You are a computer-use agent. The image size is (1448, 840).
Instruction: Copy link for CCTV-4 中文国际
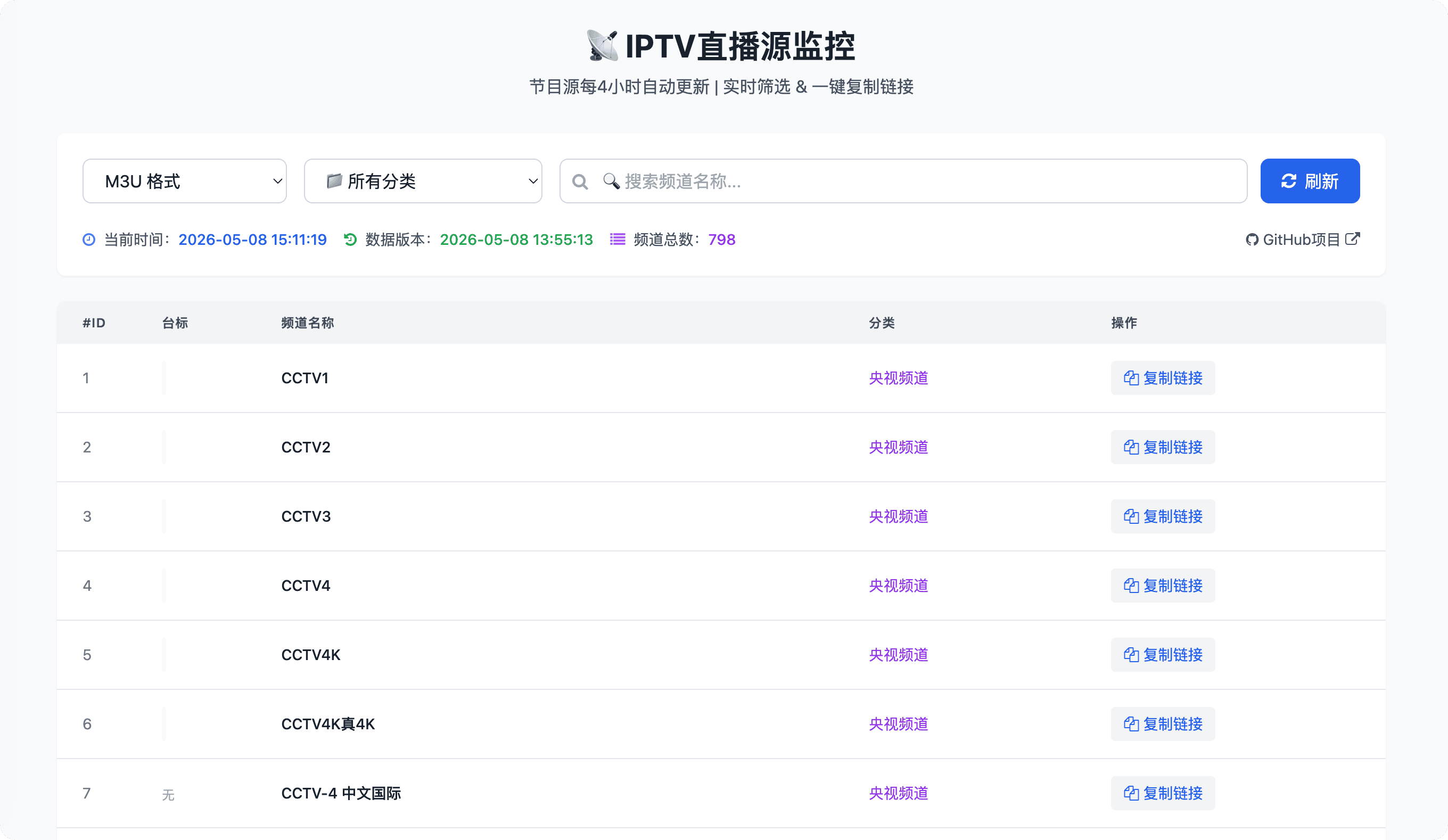(1163, 794)
